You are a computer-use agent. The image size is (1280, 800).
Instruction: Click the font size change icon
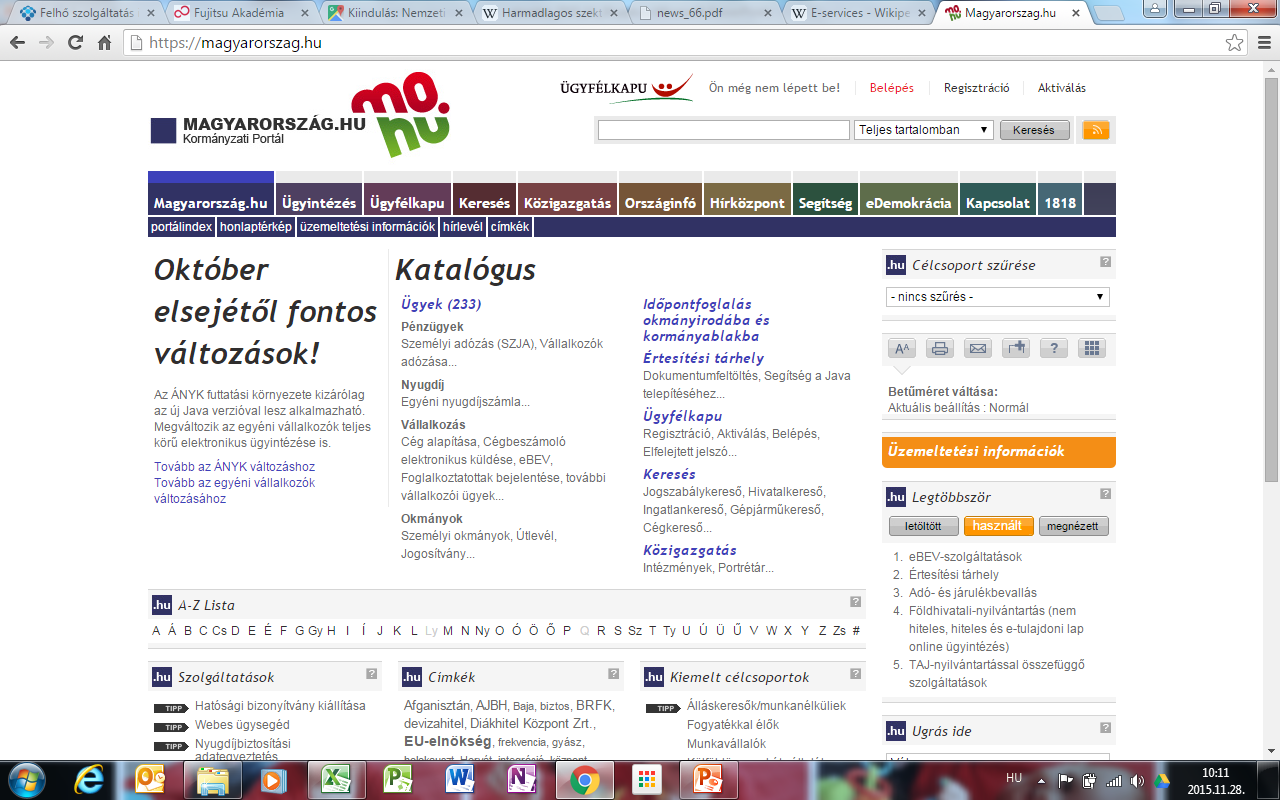pyautogui.click(x=902, y=348)
